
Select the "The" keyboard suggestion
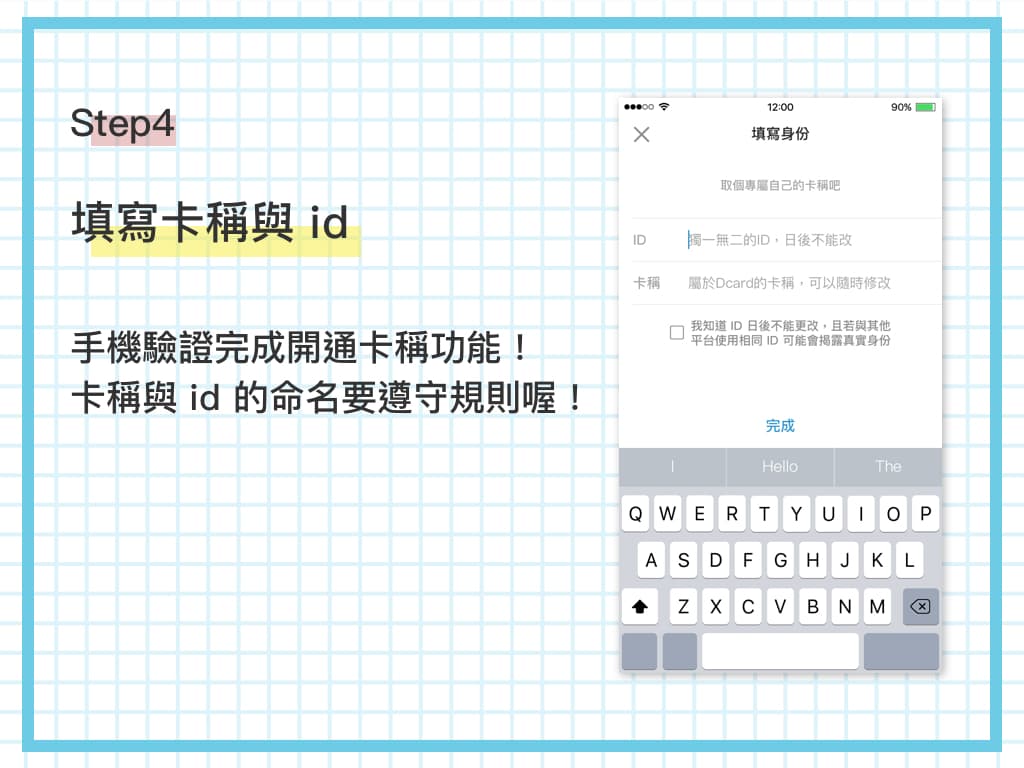888,466
